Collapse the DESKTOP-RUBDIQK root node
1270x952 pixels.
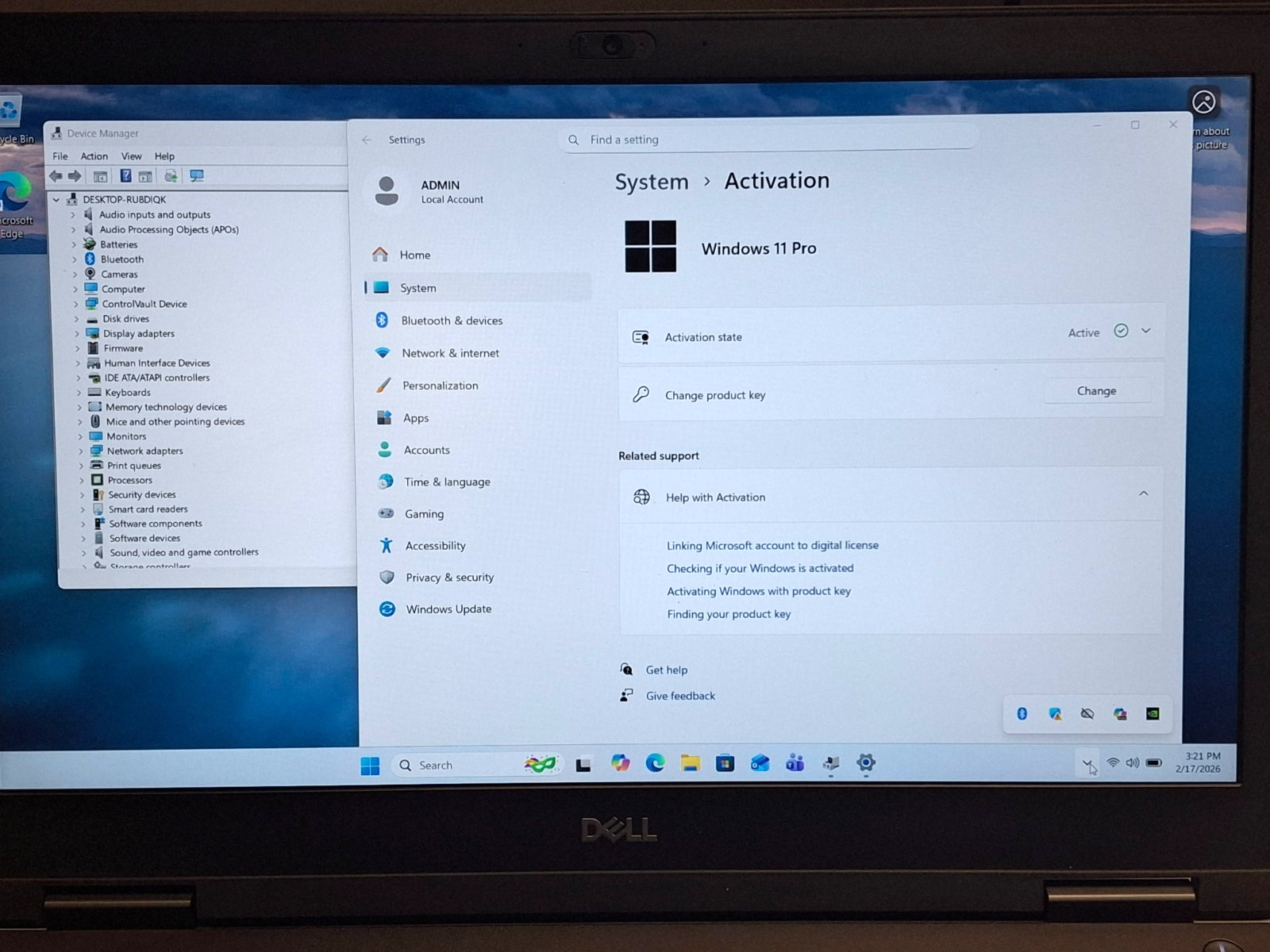pos(56,200)
